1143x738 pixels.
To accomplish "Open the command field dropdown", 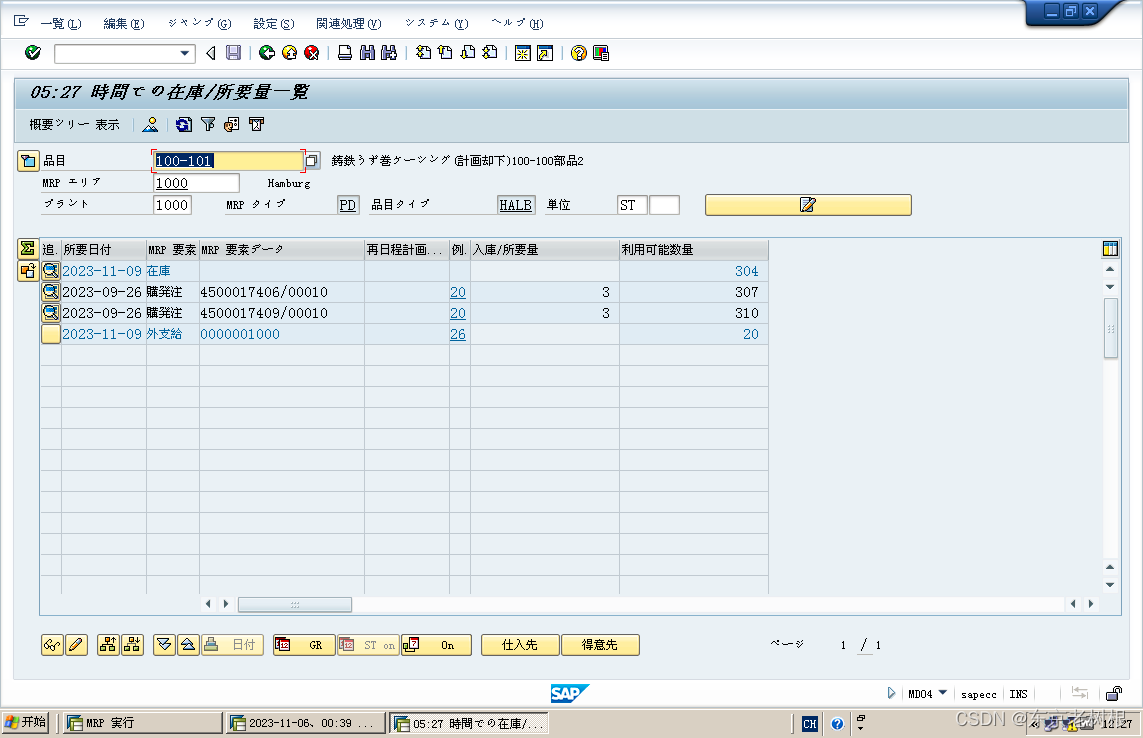I will point(184,54).
